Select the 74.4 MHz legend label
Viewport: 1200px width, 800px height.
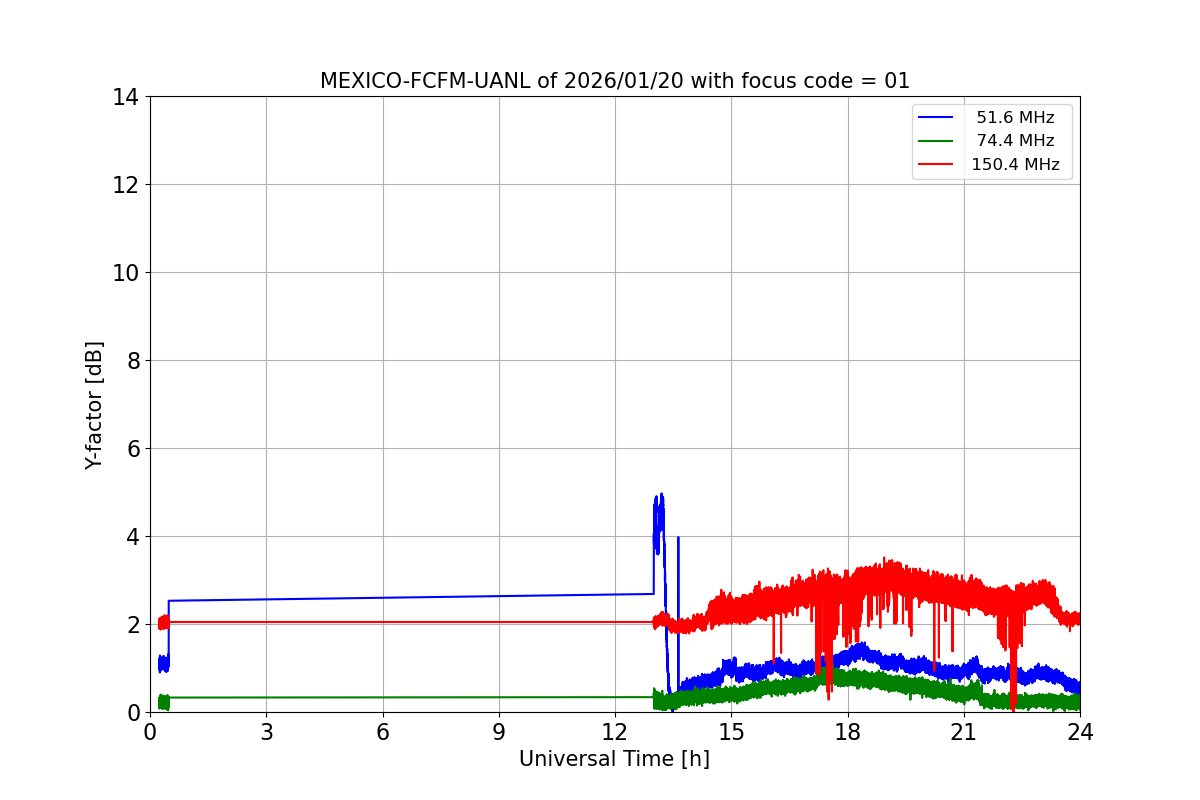click(x=1015, y=141)
